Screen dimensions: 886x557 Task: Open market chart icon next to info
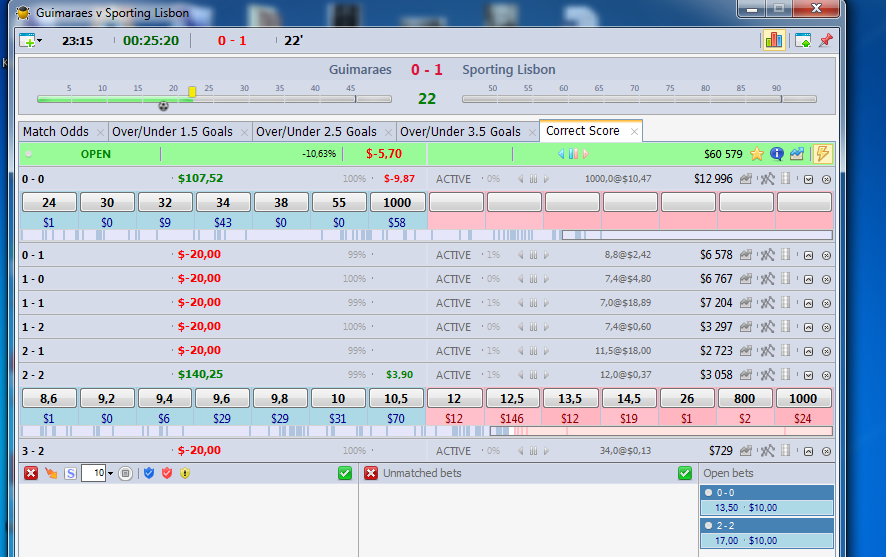coord(797,154)
